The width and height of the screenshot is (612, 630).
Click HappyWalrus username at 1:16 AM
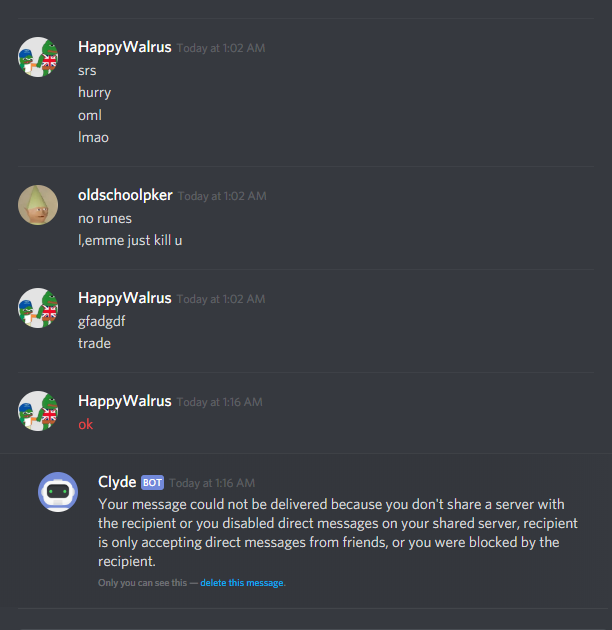click(x=125, y=401)
